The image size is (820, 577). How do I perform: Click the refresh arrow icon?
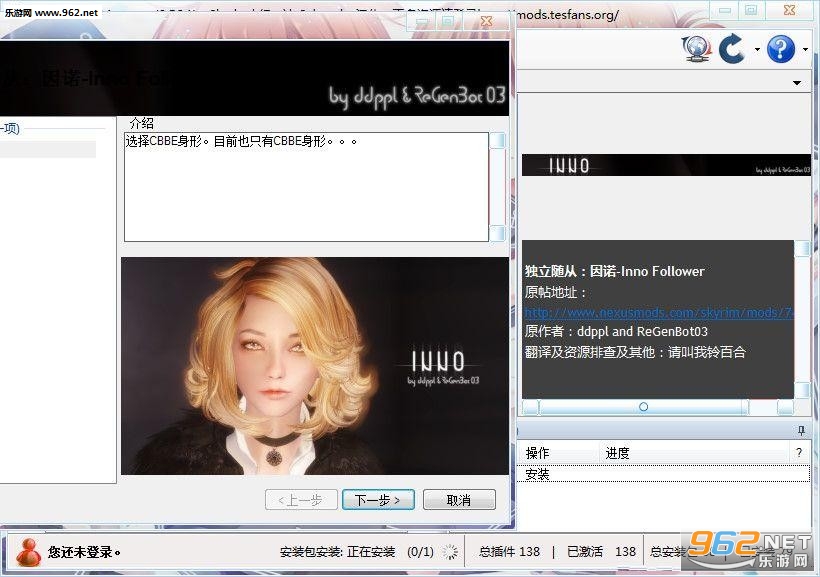pyautogui.click(x=732, y=49)
